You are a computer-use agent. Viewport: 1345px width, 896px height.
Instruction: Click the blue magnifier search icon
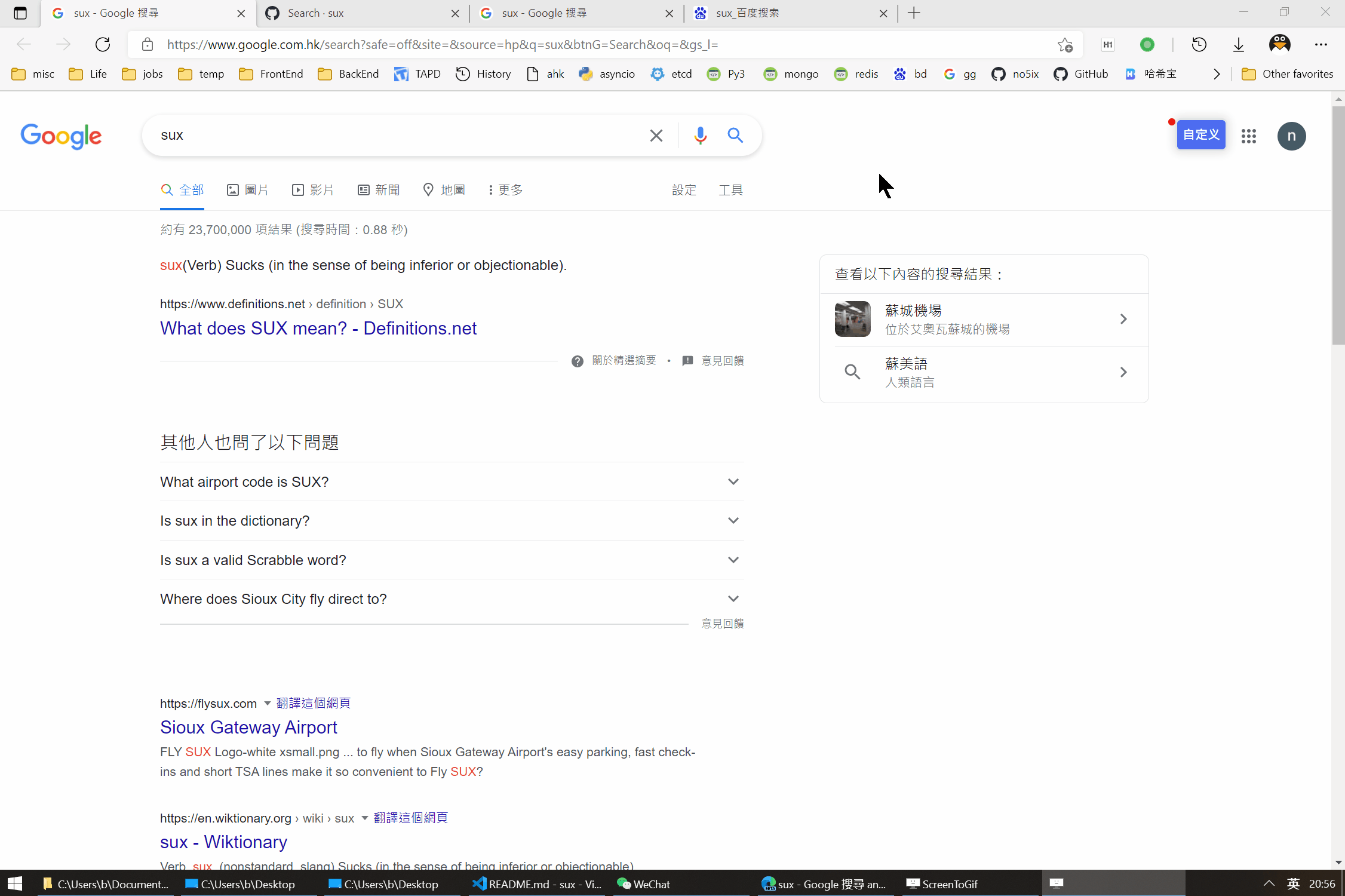pyautogui.click(x=735, y=136)
